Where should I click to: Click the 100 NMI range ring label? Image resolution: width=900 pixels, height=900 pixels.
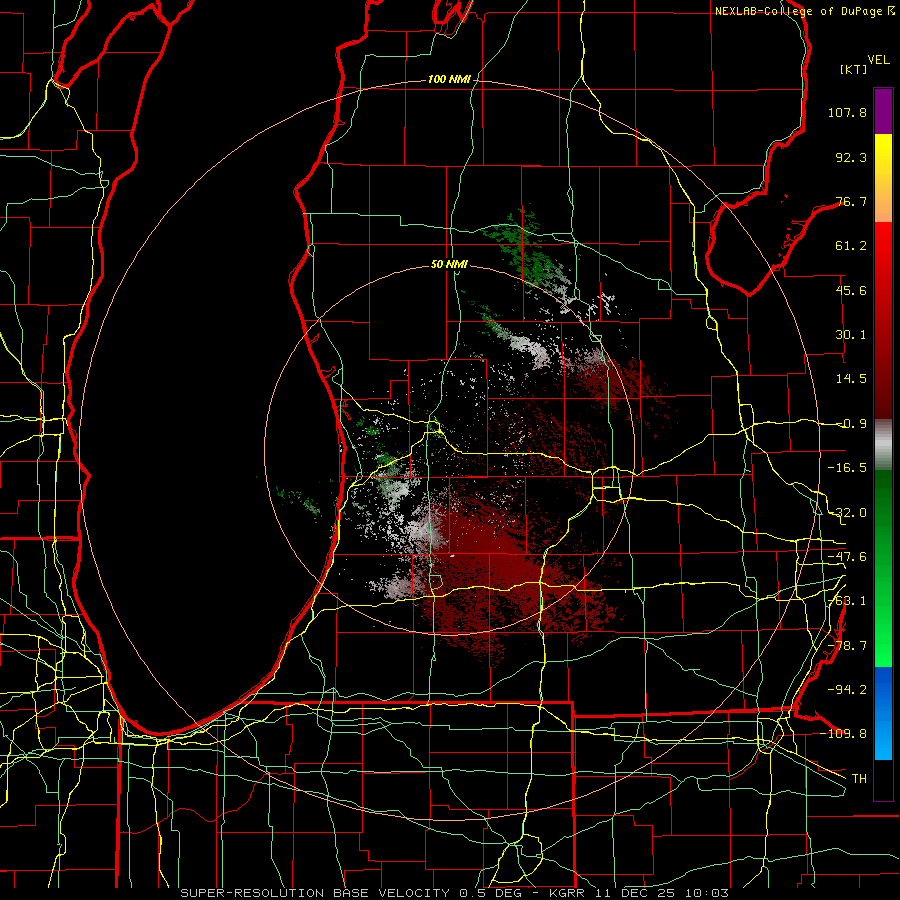coord(449,79)
